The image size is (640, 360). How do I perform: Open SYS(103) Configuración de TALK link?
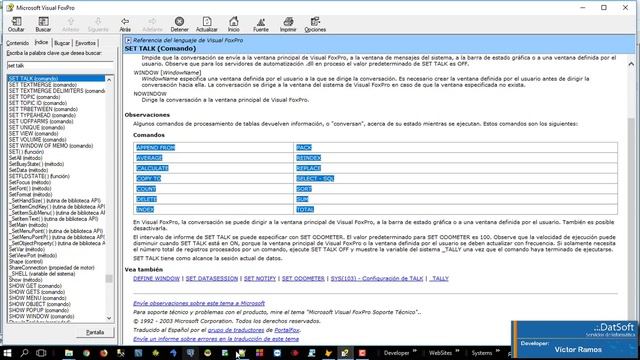coord(377,278)
